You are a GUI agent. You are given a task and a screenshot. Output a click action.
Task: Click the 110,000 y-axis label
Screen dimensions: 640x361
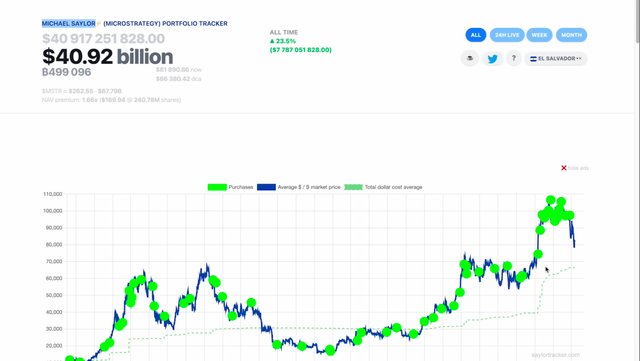point(53,194)
